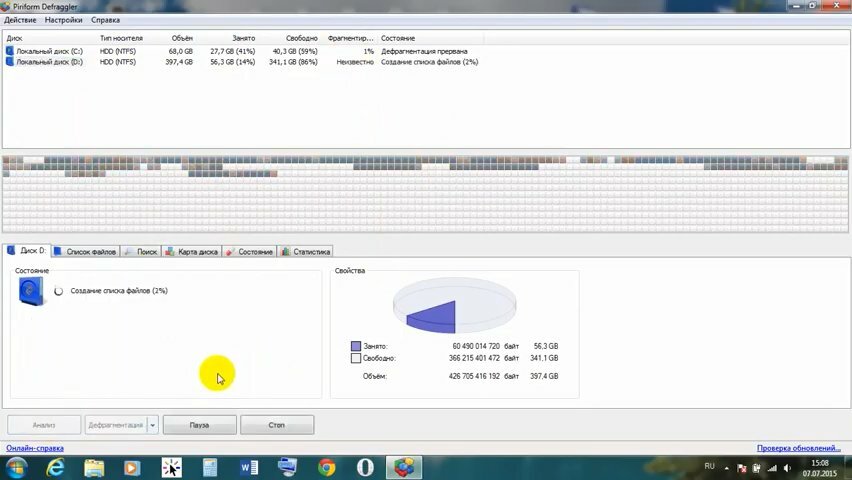
Task: Click the Состояние tab icon
Action: (x=230, y=251)
